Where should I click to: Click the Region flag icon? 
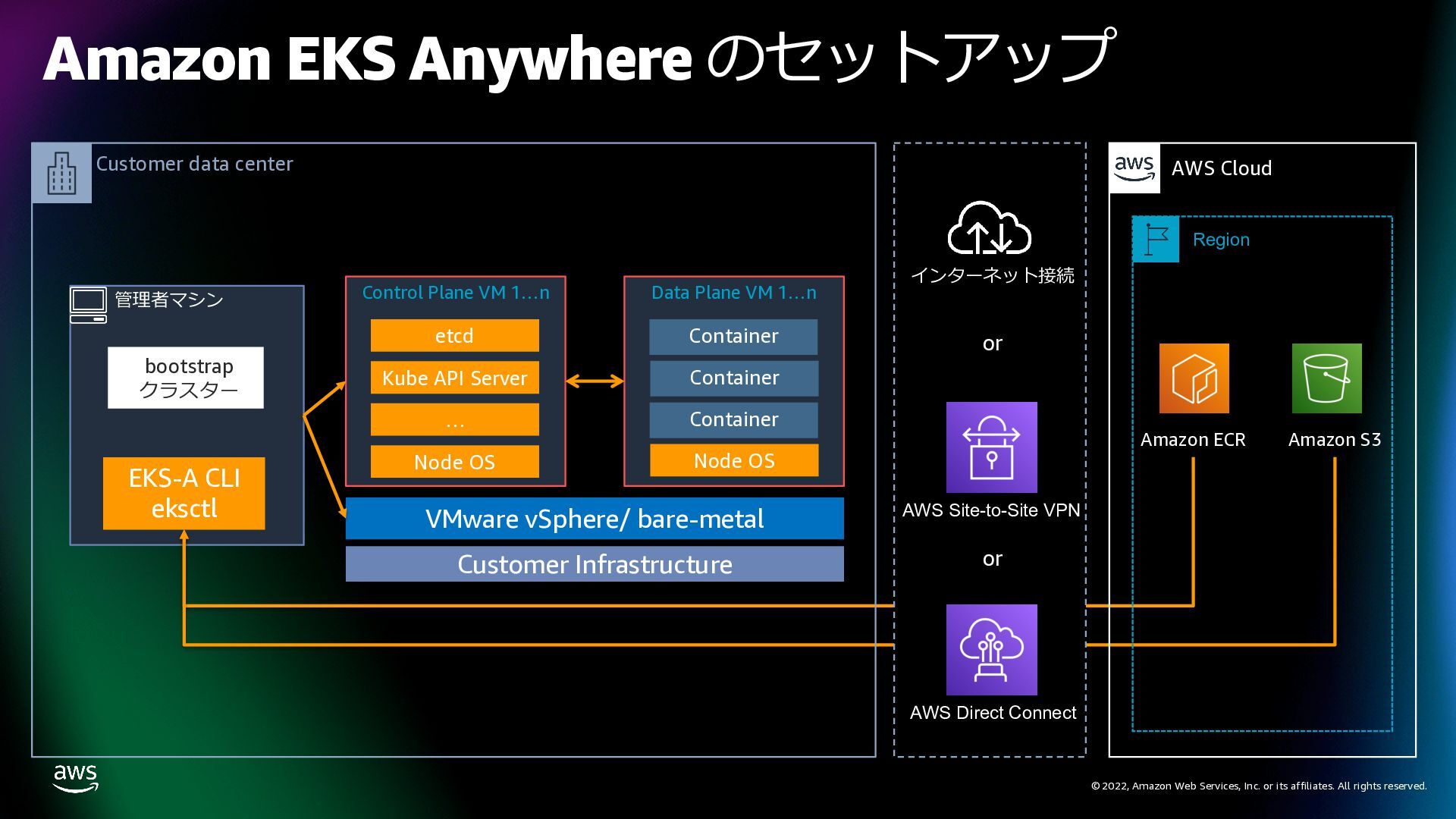pos(1156,240)
